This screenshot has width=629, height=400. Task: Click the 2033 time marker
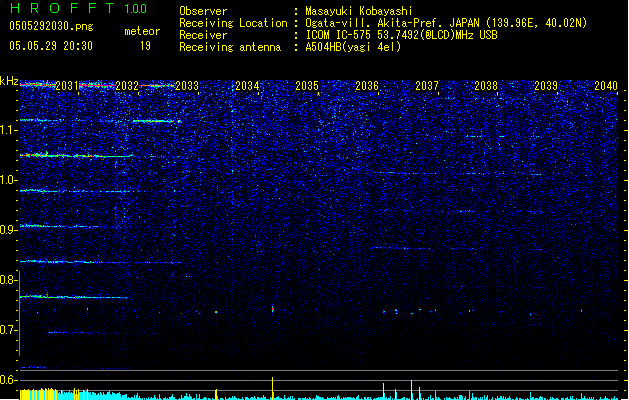pyautogui.click(x=187, y=86)
